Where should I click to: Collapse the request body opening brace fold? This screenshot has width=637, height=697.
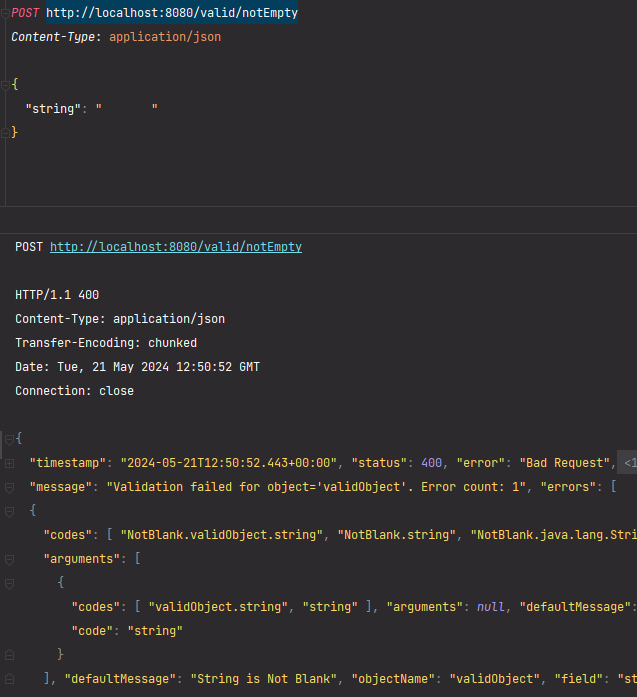click(x=5, y=85)
